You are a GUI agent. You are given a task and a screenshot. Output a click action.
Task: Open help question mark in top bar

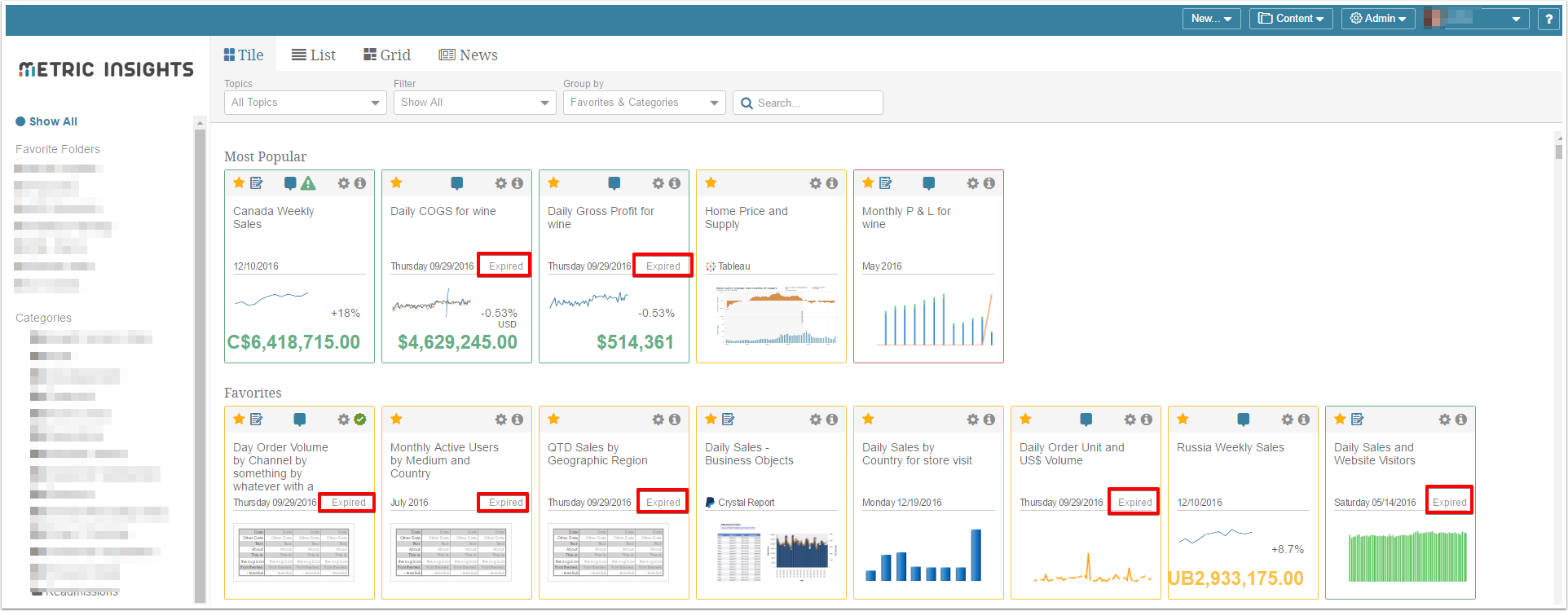pos(1549,19)
